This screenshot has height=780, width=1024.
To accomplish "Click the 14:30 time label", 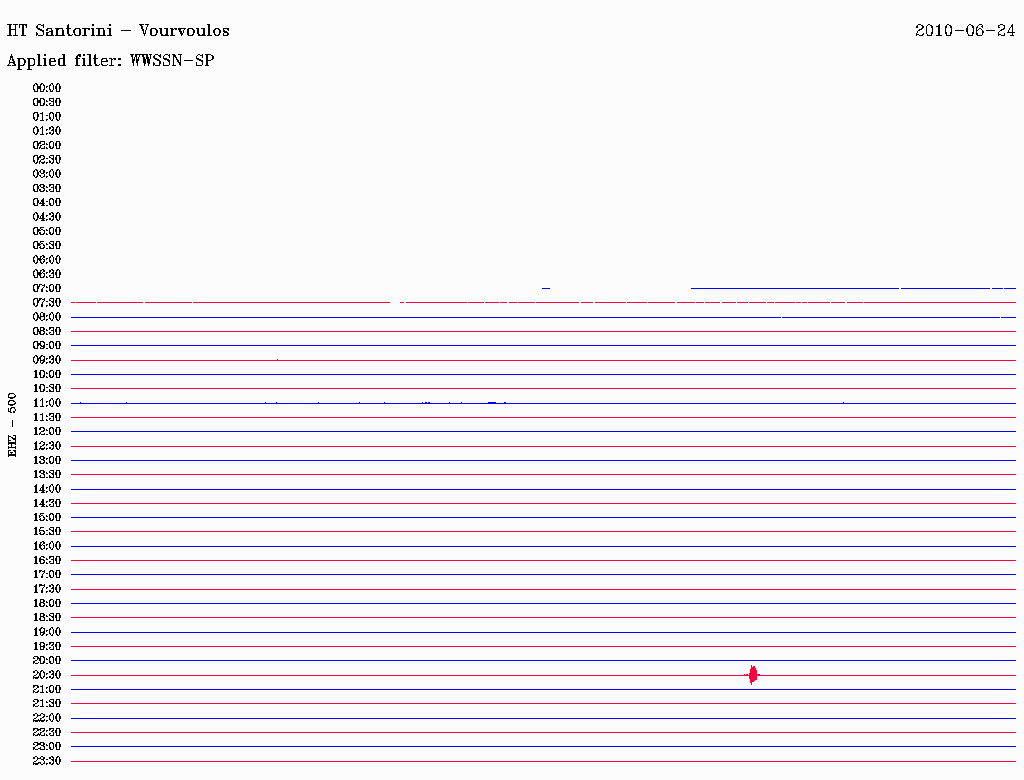I will 47,503.
